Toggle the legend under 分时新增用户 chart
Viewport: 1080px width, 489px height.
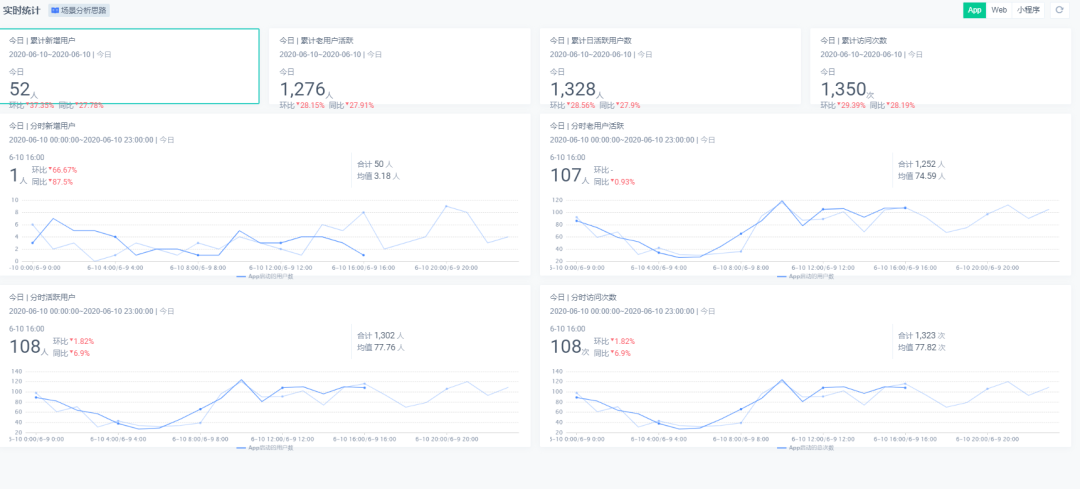[264, 276]
